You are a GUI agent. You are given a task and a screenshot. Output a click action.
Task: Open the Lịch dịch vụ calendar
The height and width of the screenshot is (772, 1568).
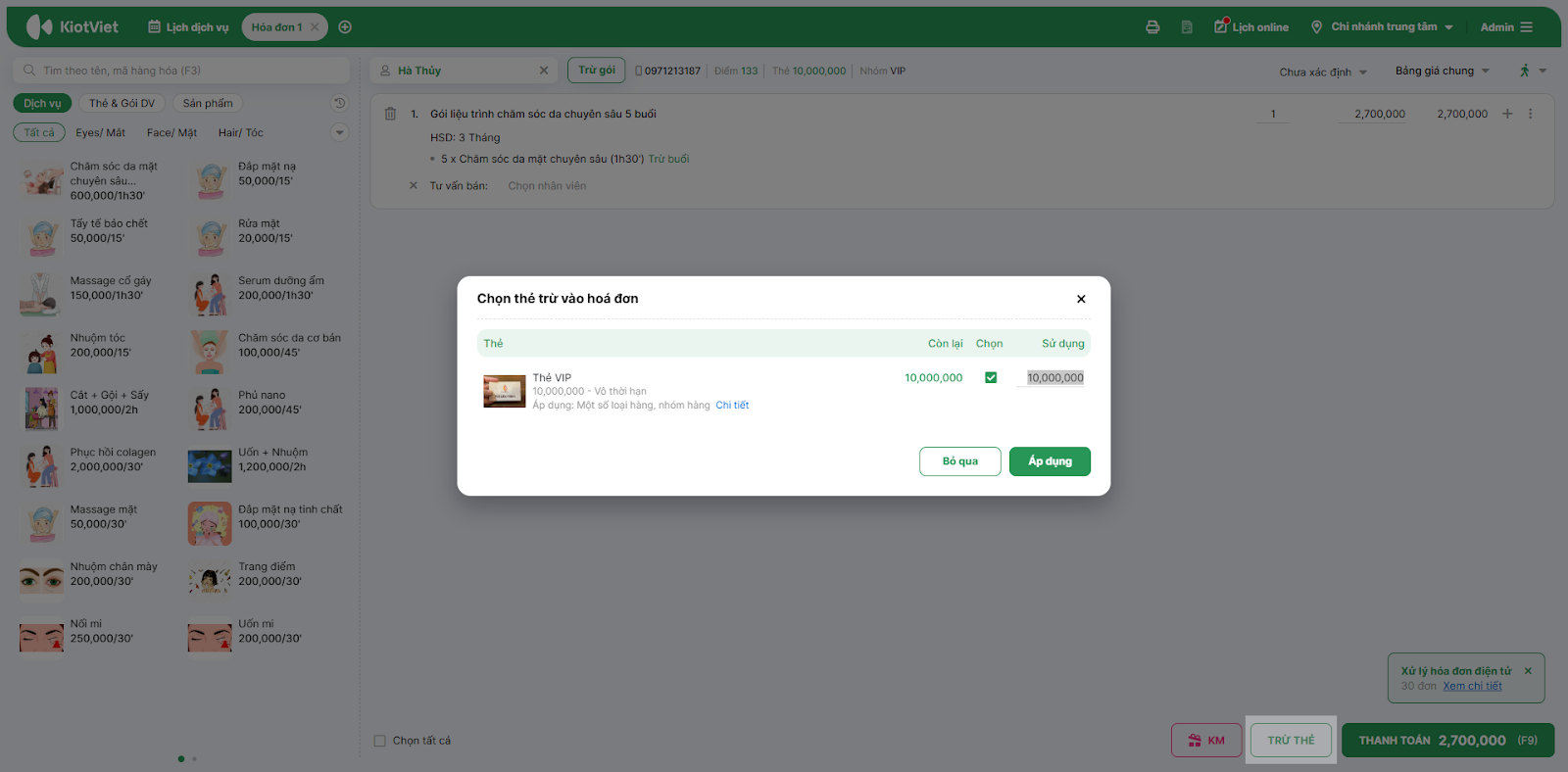click(188, 27)
